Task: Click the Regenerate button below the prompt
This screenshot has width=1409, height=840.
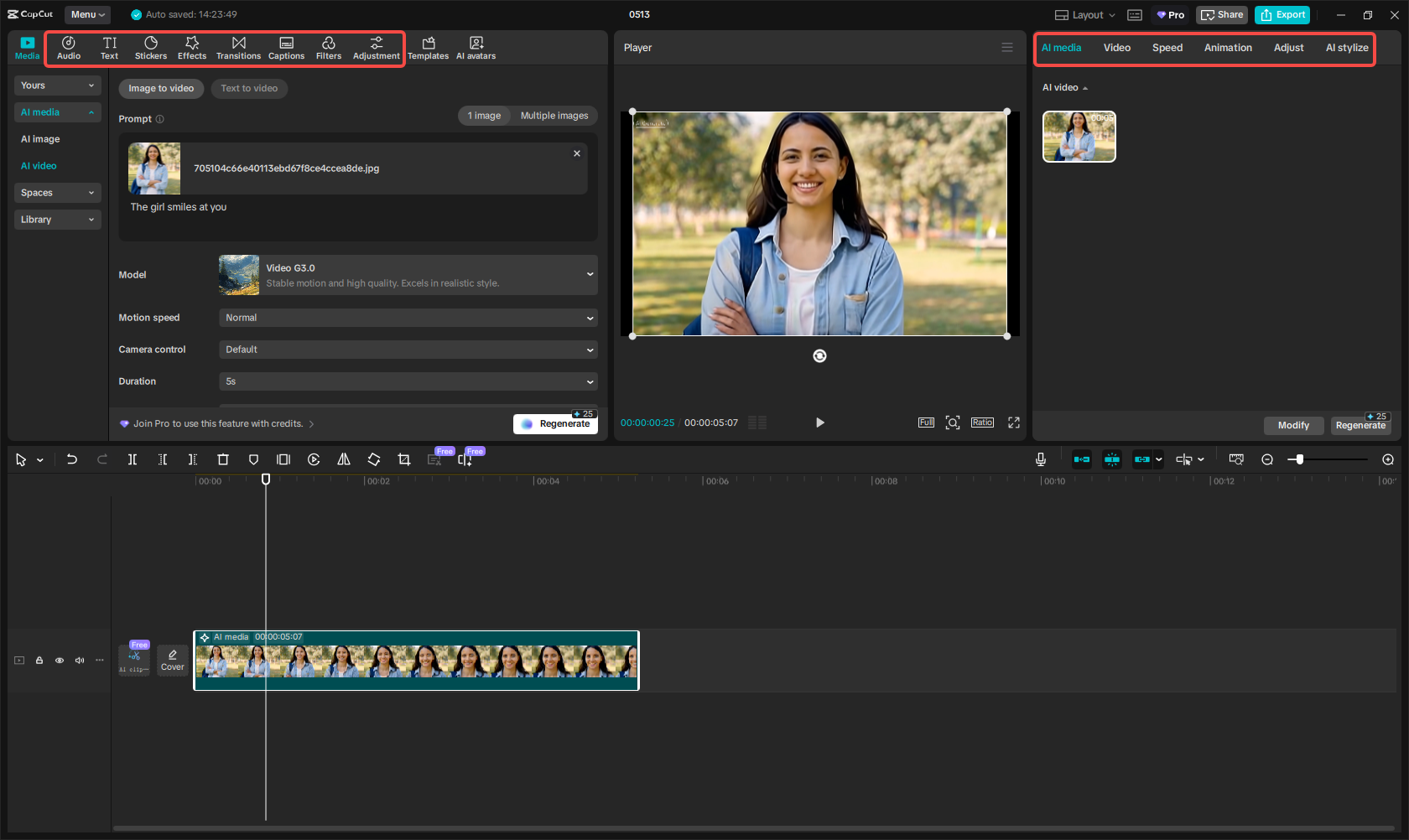Action: point(555,423)
